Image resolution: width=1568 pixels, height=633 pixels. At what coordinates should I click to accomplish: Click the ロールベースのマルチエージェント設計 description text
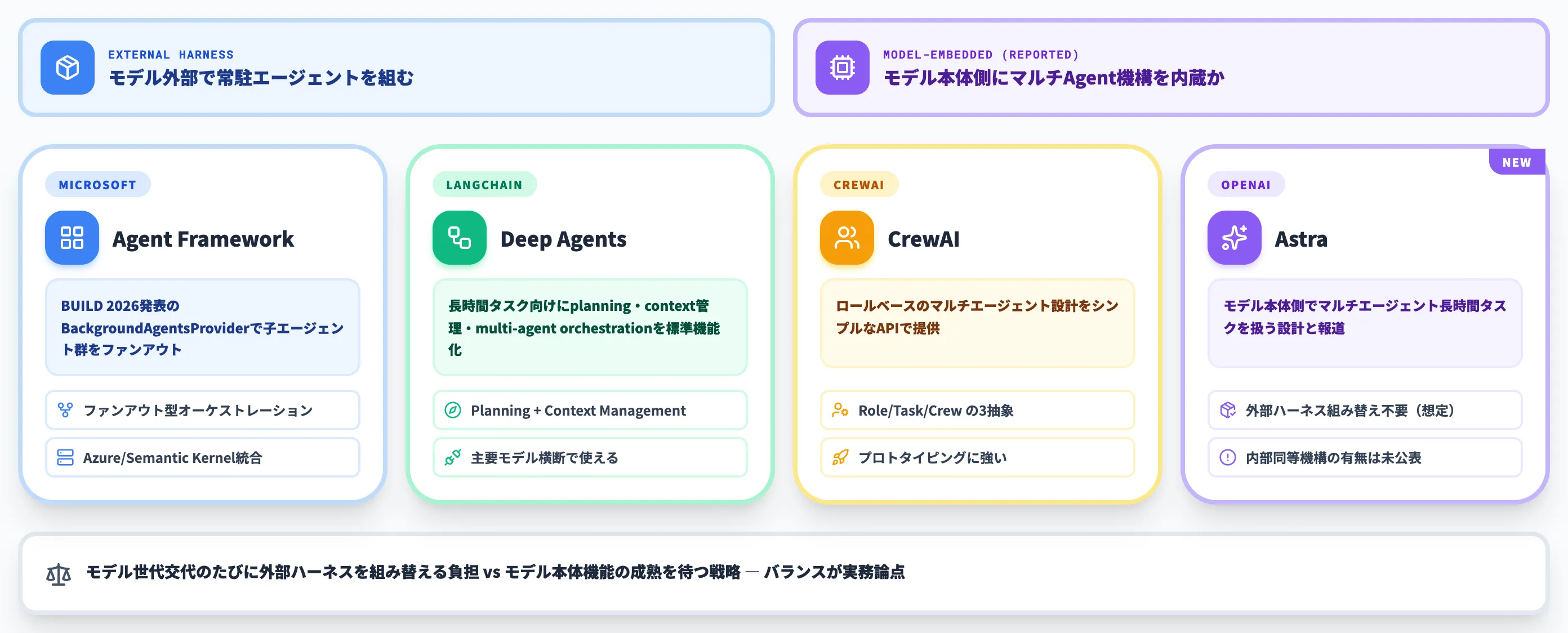pos(977,316)
